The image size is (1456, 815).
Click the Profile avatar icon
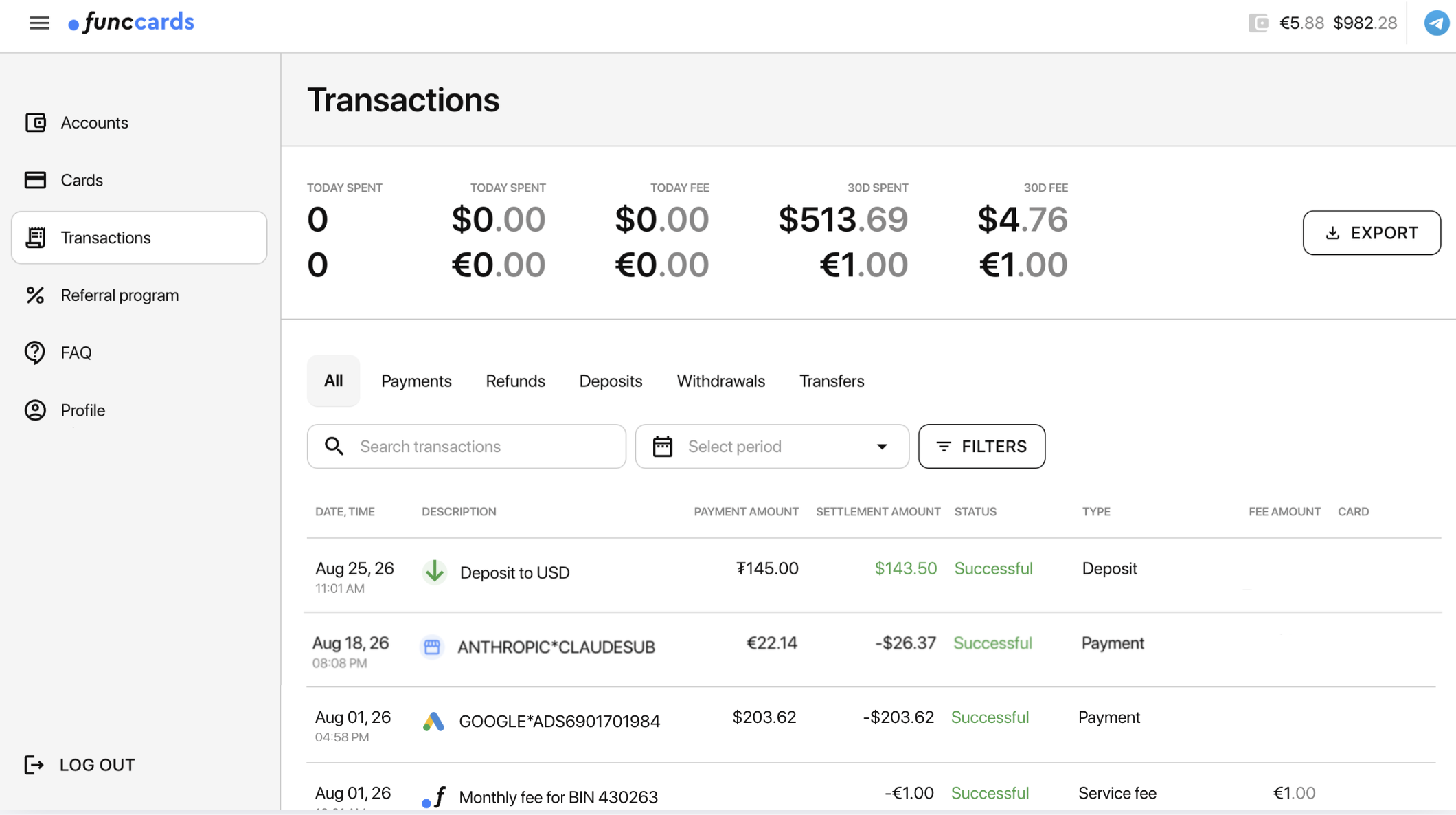pos(35,410)
